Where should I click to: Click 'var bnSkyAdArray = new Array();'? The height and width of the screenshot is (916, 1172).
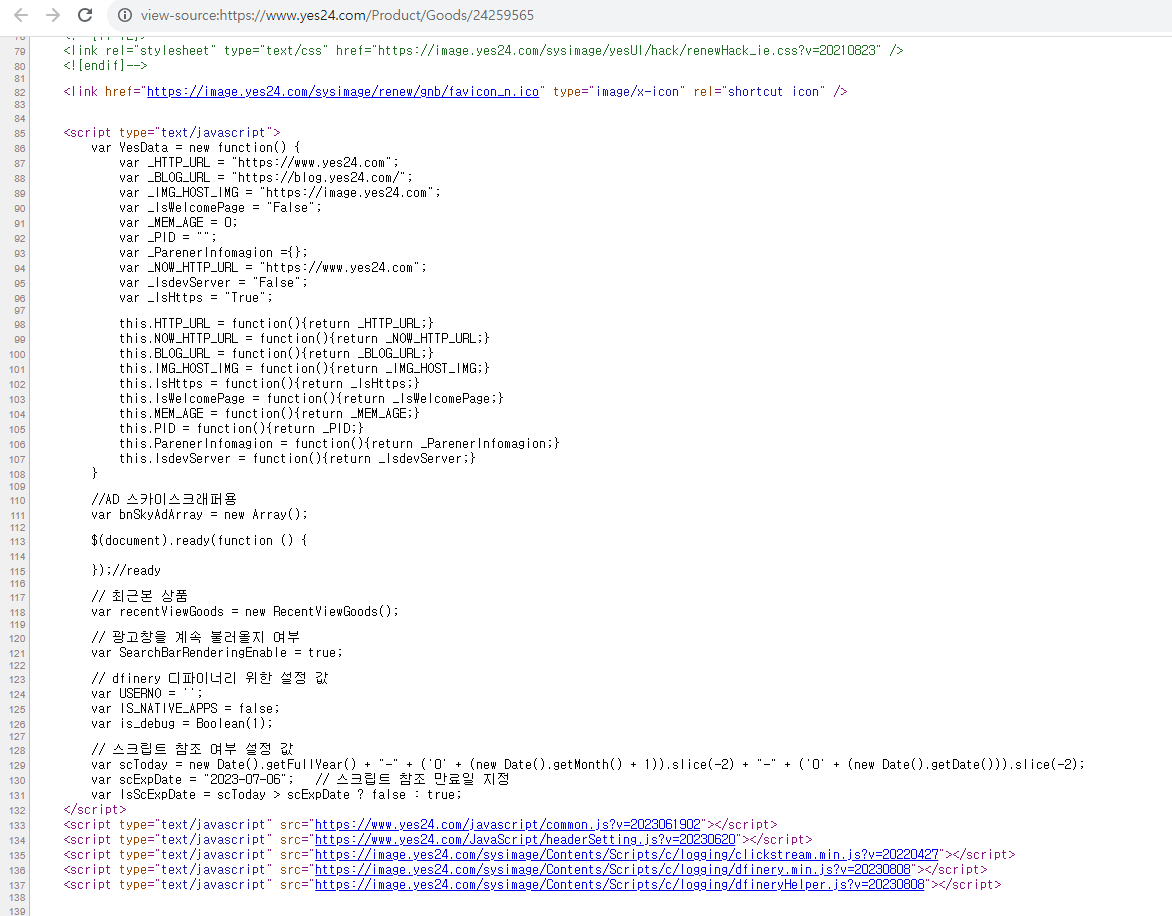coord(199,515)
